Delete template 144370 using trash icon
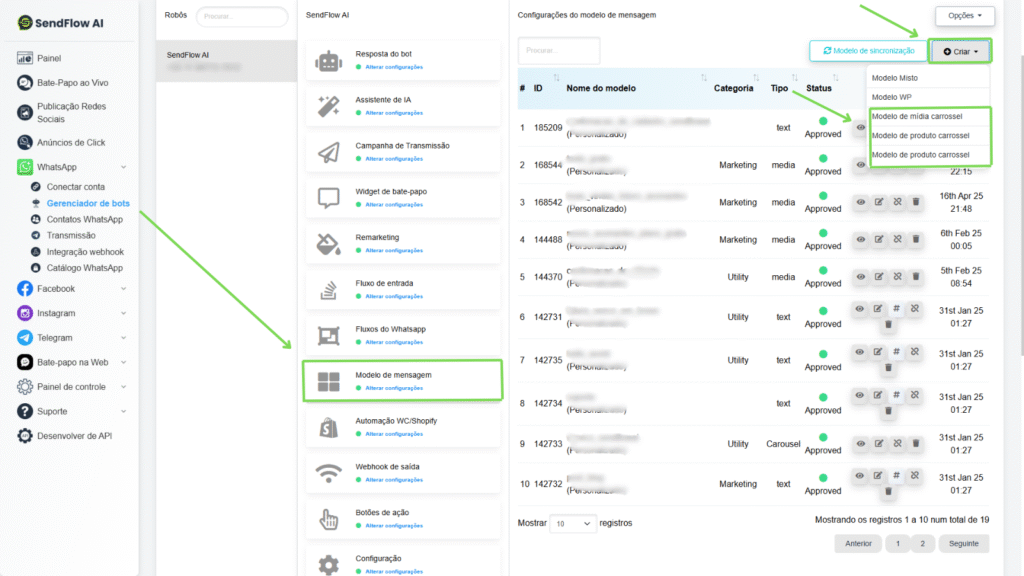Viewport: 1024px width, 576px height. [916, 276]
